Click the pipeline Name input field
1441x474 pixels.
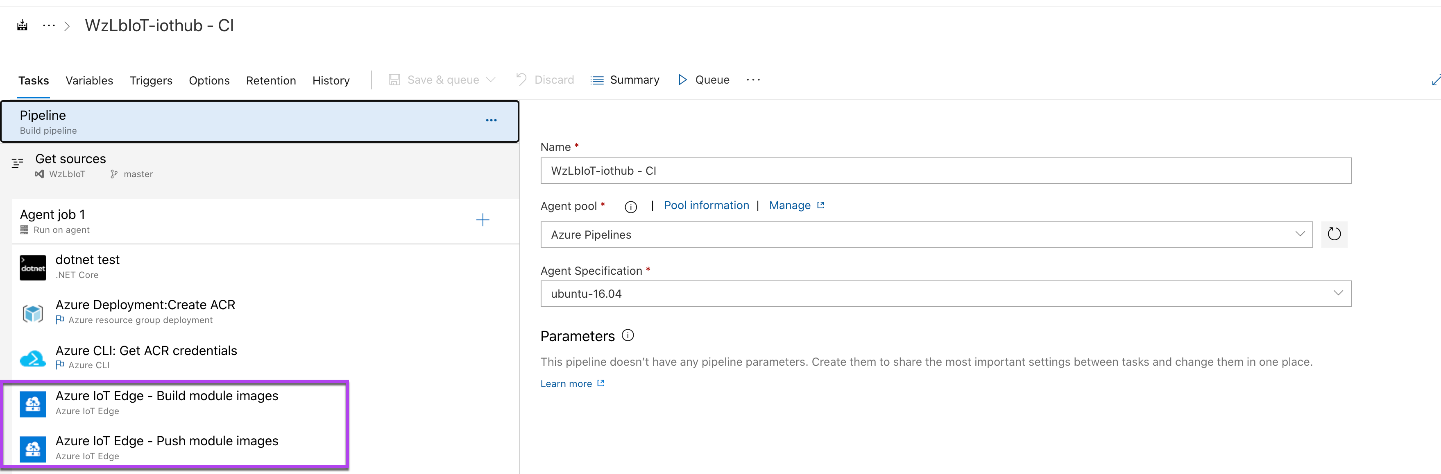pos(946,171)
